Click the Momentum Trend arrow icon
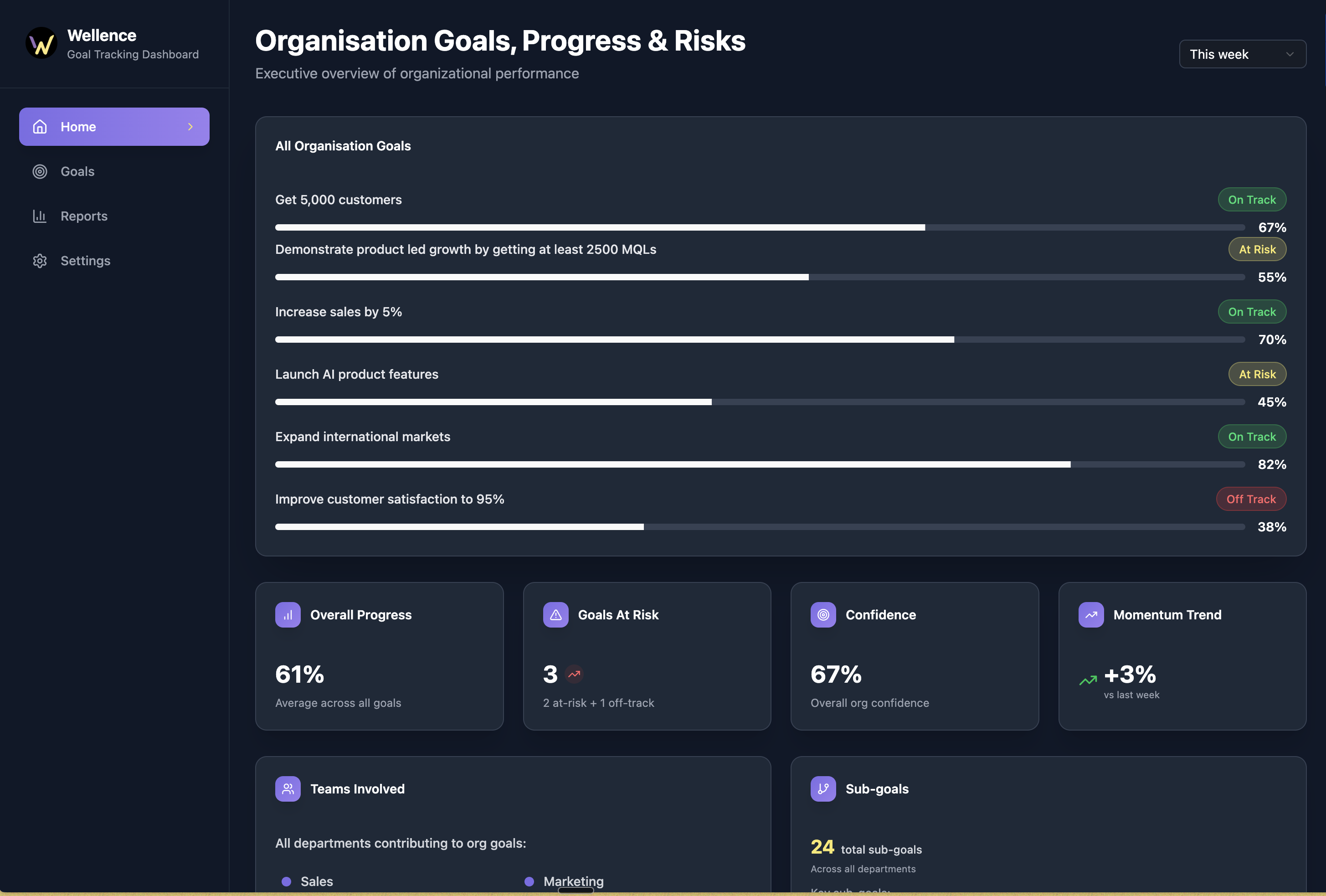 tap(1090, 615)
